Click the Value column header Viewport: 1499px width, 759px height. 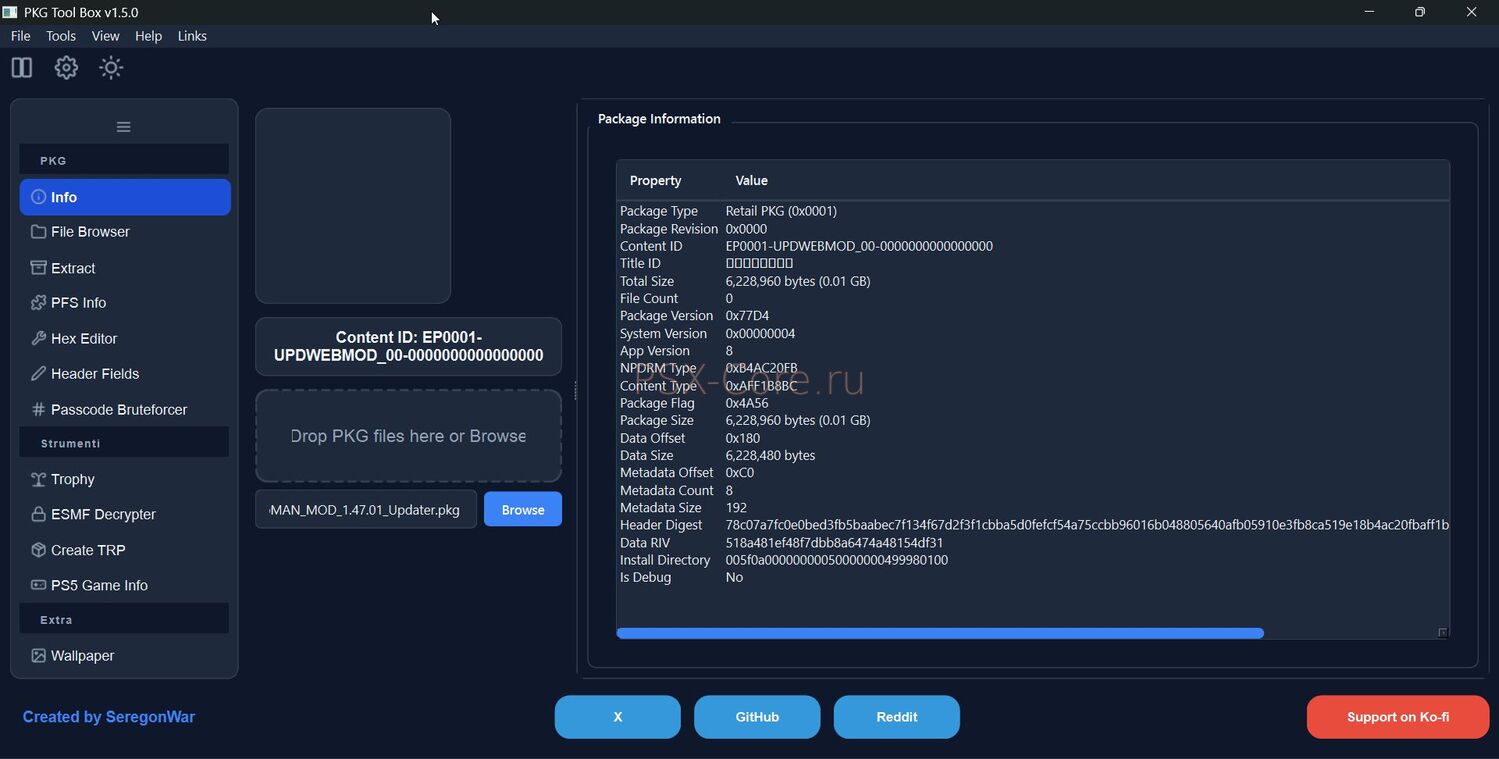click(x=751, y=181)
